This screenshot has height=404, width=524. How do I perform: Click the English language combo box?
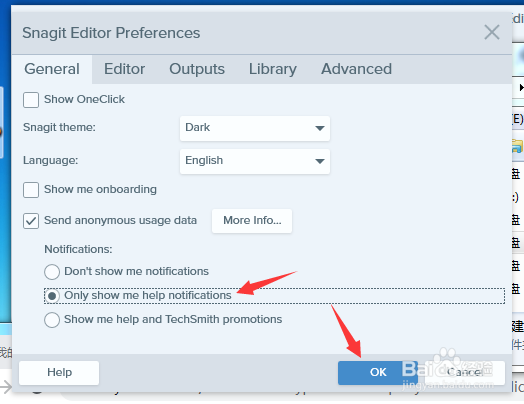(255, 161)
